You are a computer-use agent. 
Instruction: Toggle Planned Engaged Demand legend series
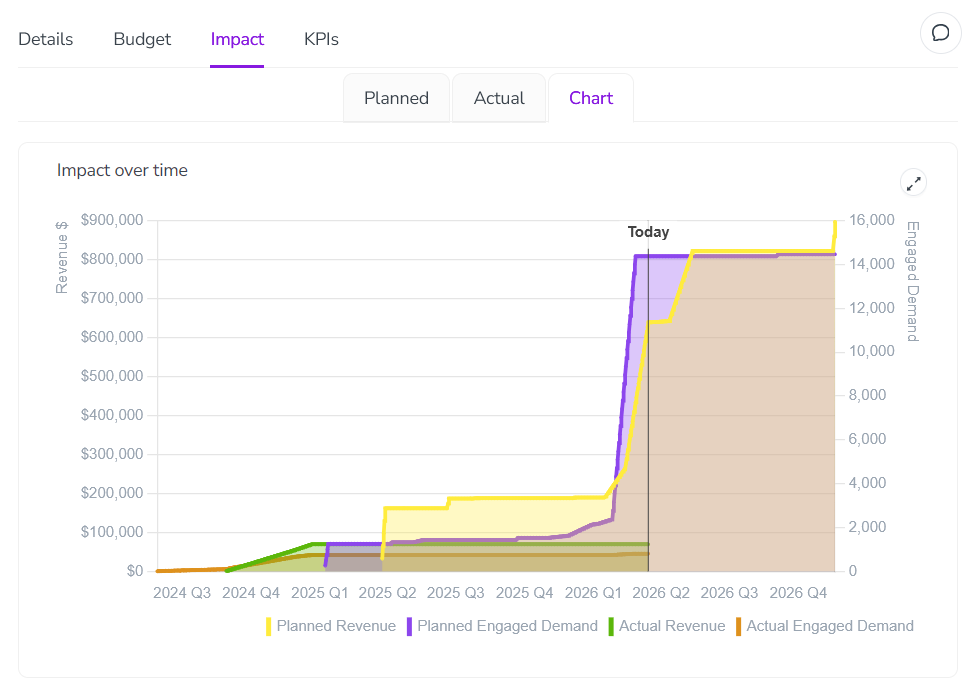(503, 626)
